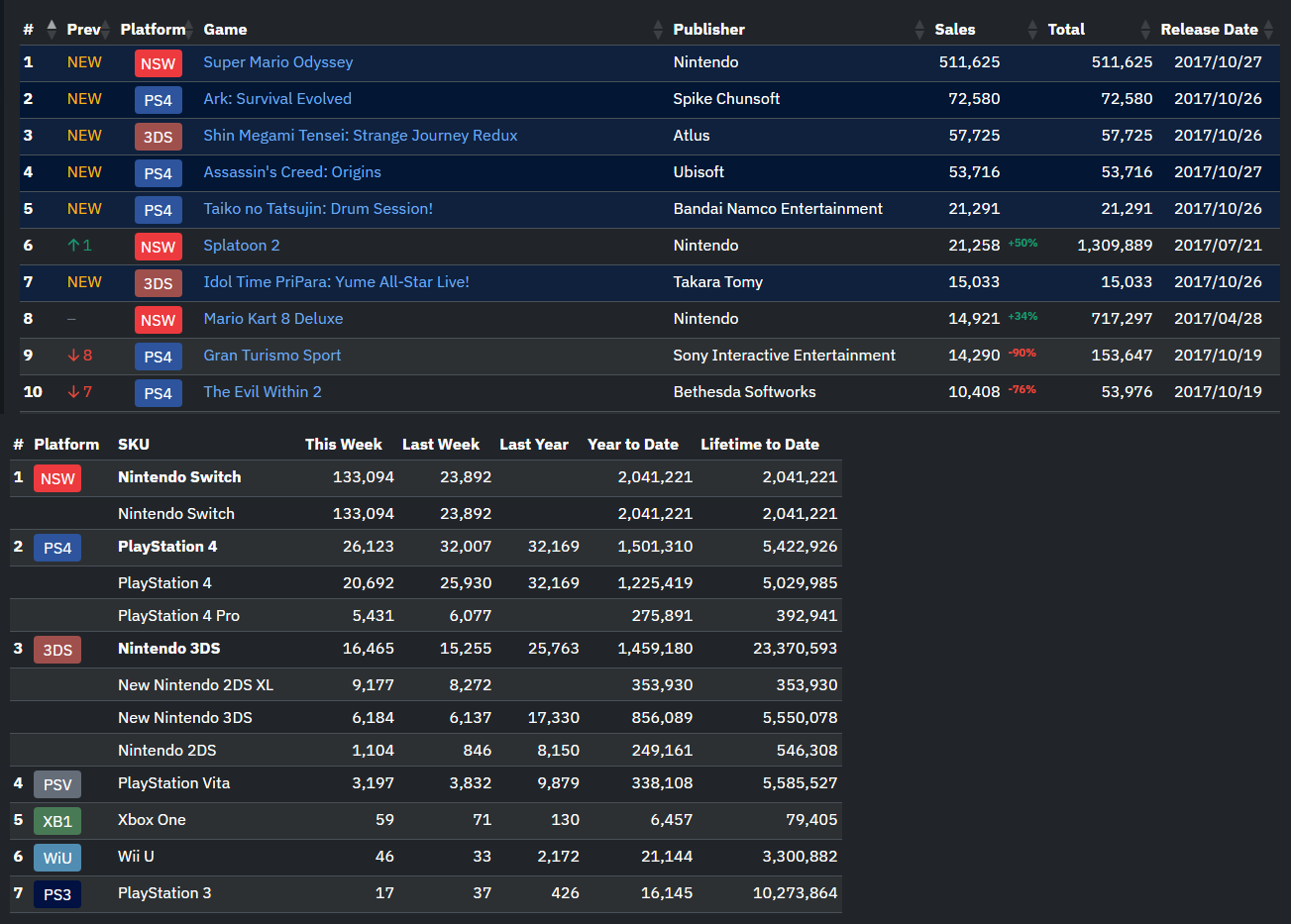Screen dimensions: 1291x924
Task: Click PS4 badge beside Taiko no Tatsujin
Action: 159,211
